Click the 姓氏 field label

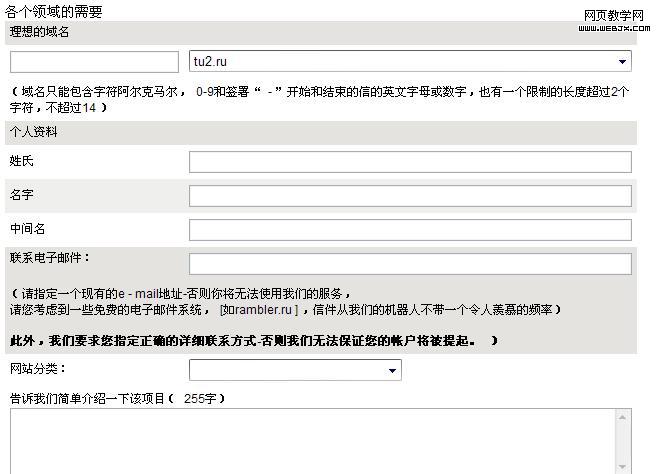tap(22, 162)
